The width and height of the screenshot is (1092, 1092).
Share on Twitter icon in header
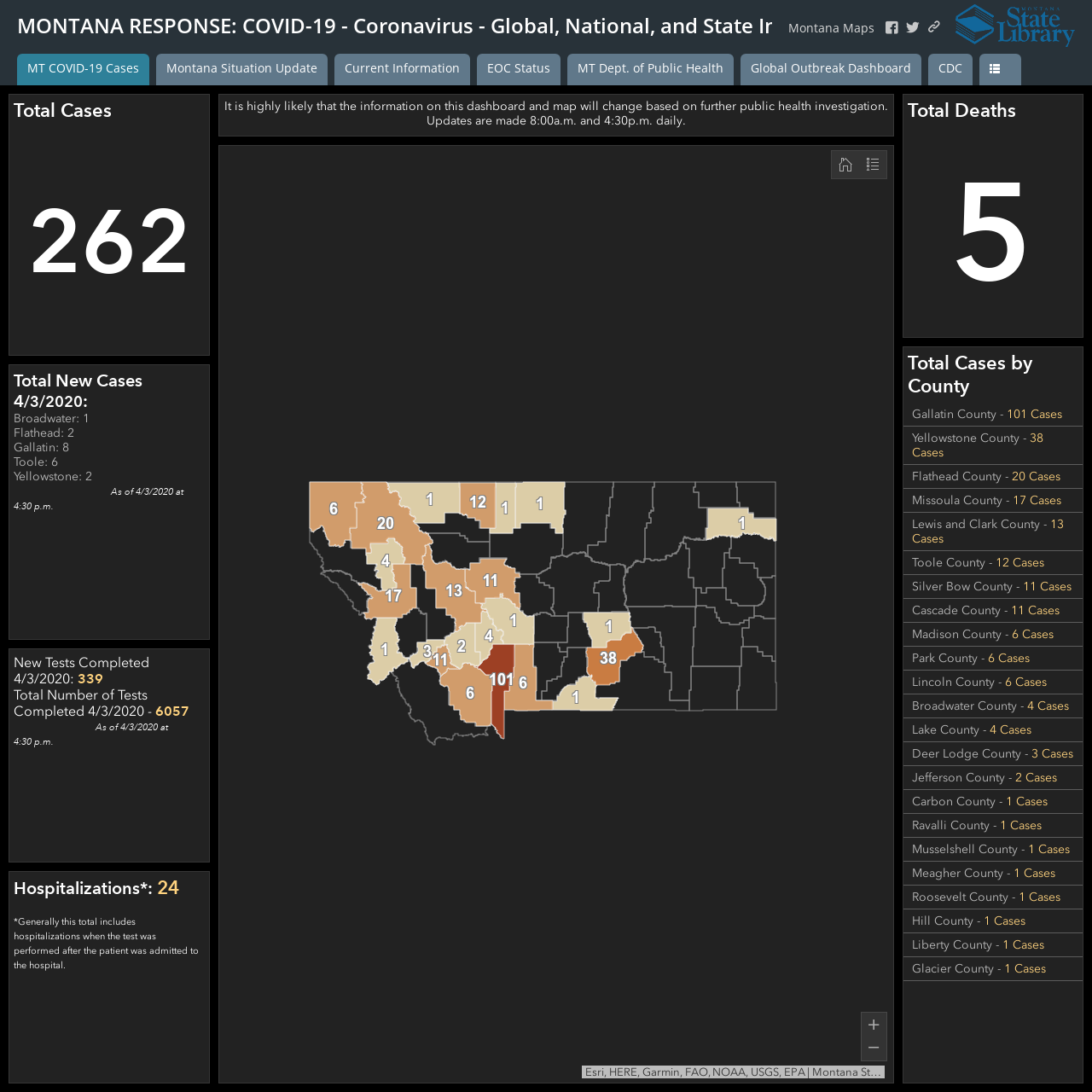(x=913, y=27)
